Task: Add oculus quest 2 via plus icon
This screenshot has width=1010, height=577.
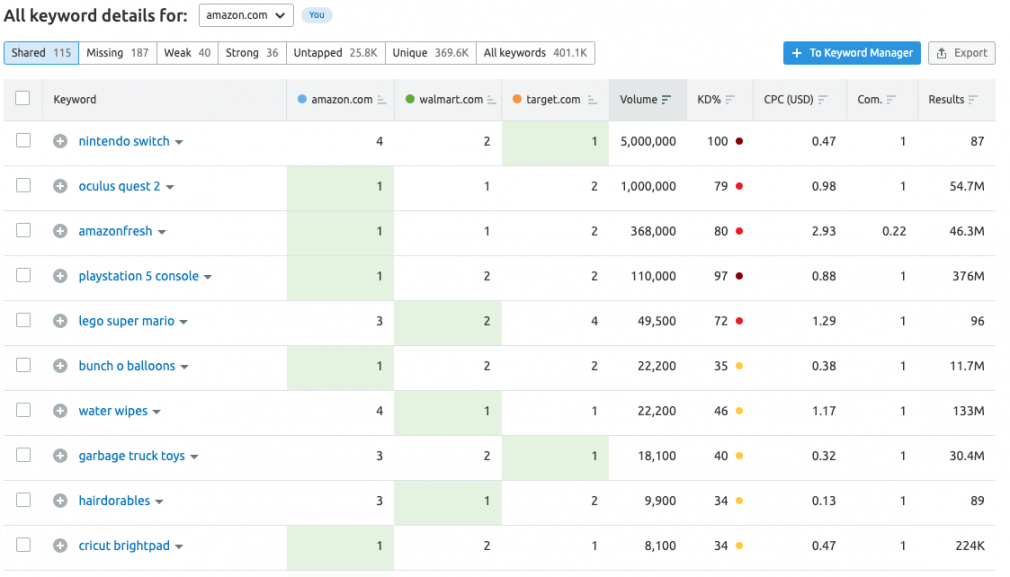Action: 60,186
